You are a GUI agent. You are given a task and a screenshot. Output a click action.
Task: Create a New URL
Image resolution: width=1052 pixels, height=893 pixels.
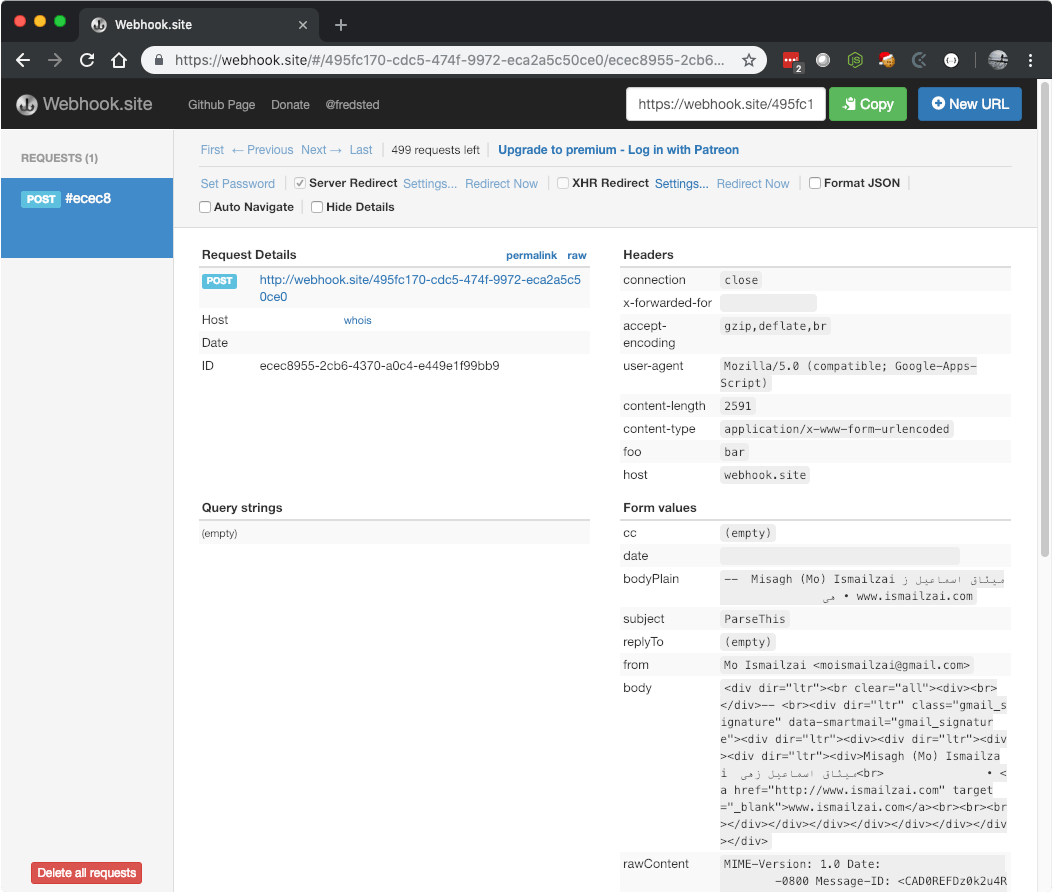[x=969, y=104]
